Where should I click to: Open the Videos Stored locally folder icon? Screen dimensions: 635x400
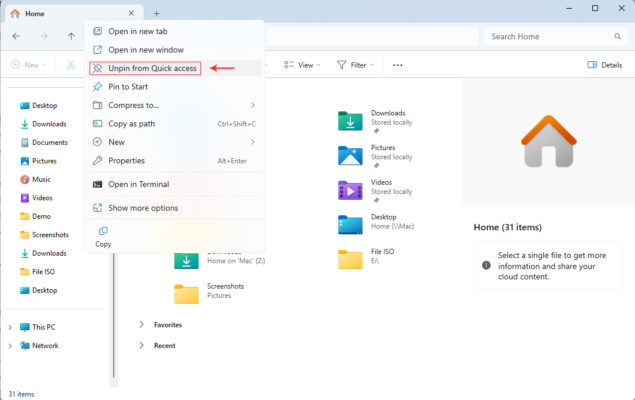[350, 190]
